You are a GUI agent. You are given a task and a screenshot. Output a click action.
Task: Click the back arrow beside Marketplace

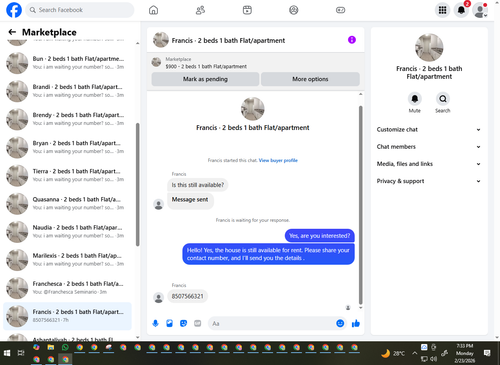click(x=12, y=32)
